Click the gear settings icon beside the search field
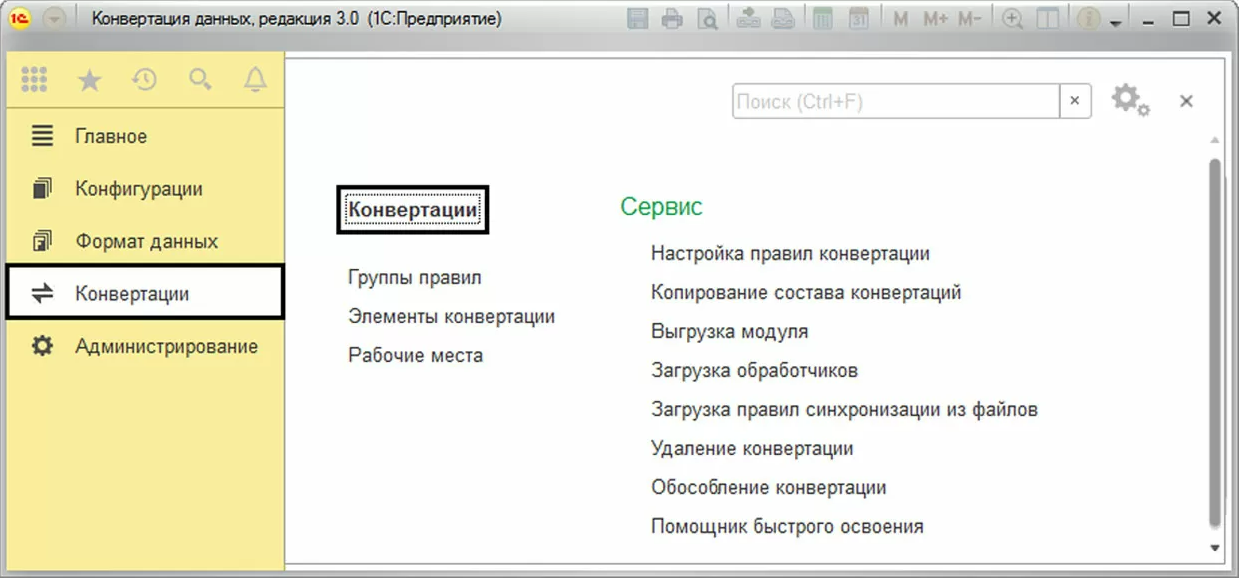This screenshot has width=1239, height=578. pos(1130,100)
